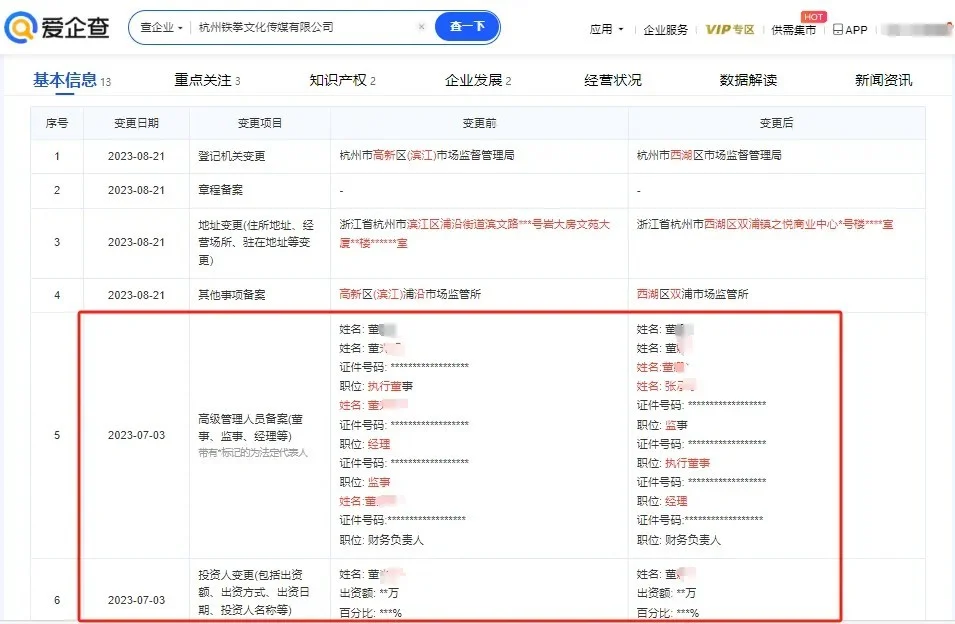Switch to the 重点关注 tab
The image size is (955, 624).
(207, 80)
